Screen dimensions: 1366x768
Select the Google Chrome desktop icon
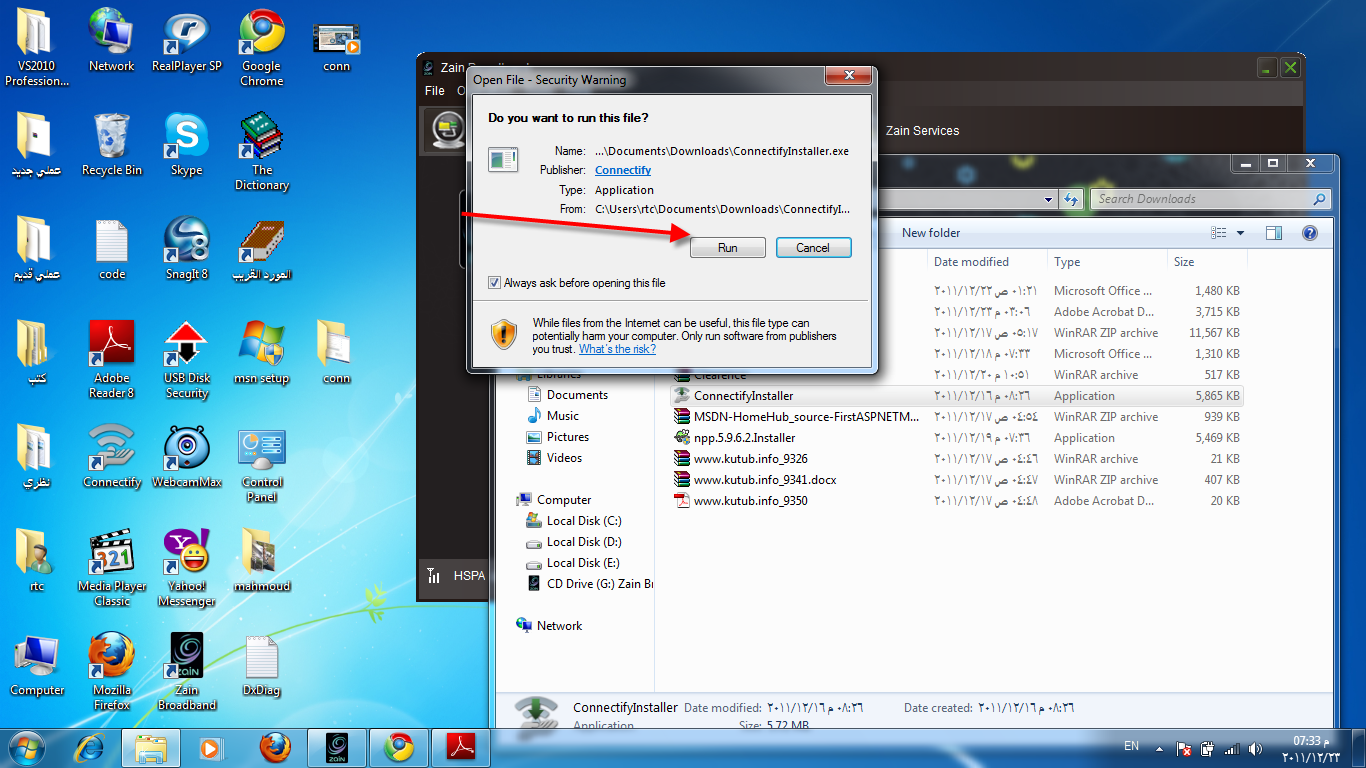[x=261, y=47]
